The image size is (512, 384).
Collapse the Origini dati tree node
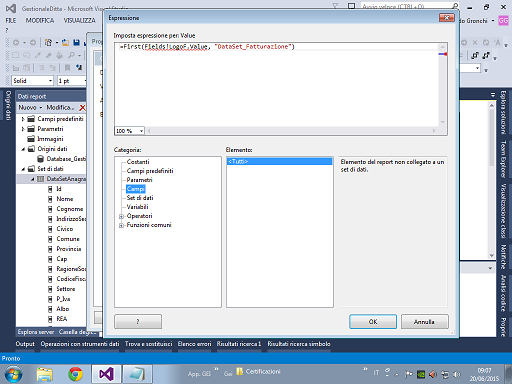click(23, 149)
